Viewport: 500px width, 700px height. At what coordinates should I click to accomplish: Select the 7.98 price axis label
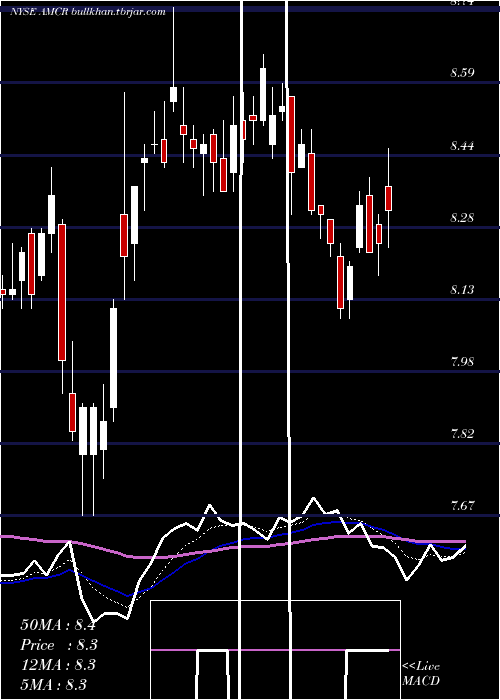tap(462, 361)
